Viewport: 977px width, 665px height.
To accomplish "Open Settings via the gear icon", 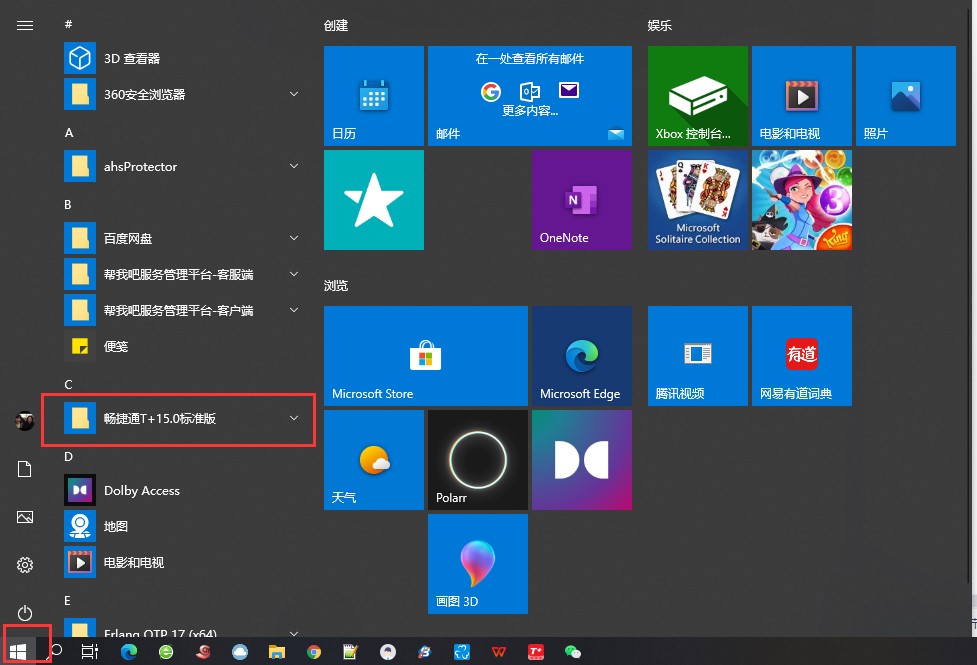I will tap(25, 565).
